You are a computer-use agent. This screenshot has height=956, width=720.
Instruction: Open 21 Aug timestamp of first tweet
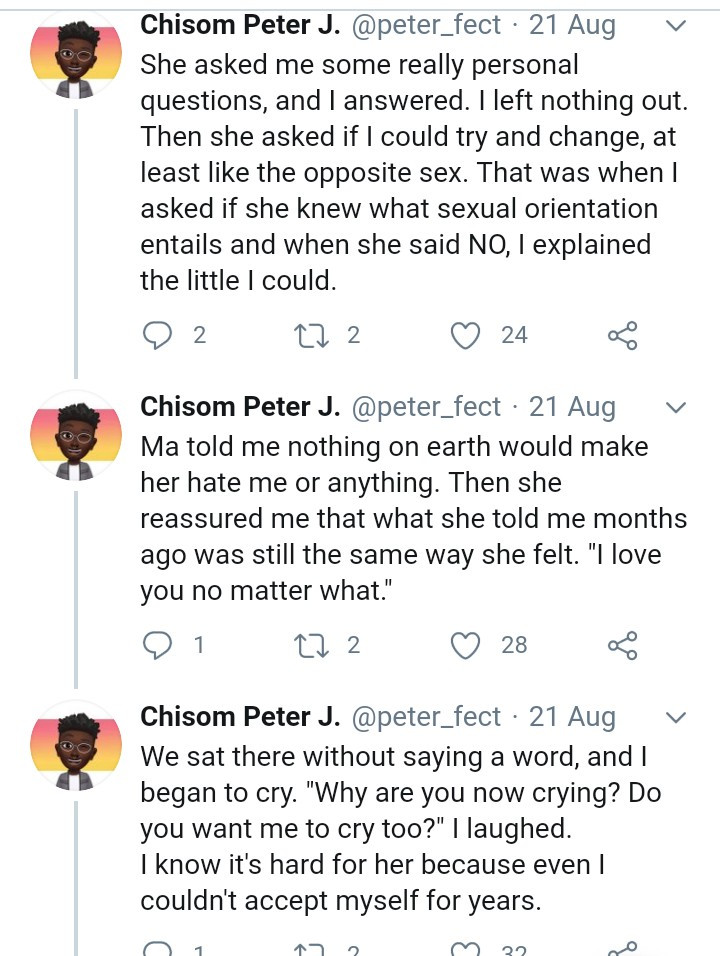point(572,25)
